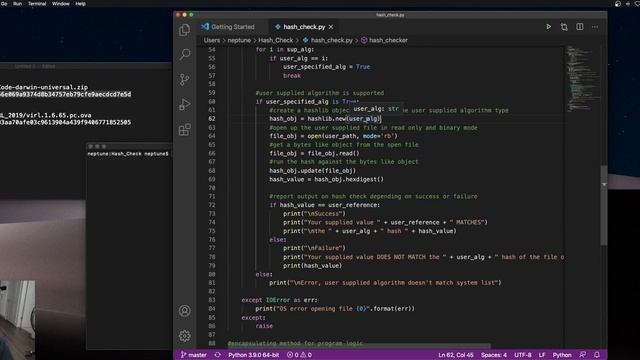Open the Source Control view
This screenshot has width=640, height=360.
[x=184, y=79]
